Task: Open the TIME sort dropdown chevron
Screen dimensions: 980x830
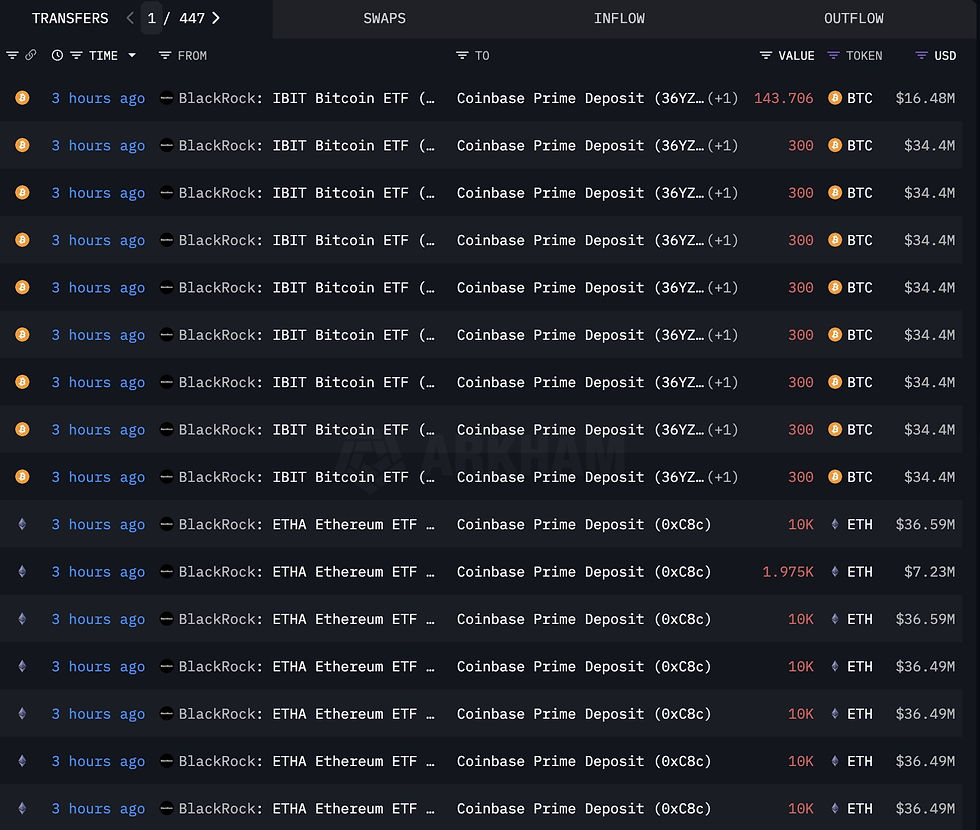Action: [132, 56]
